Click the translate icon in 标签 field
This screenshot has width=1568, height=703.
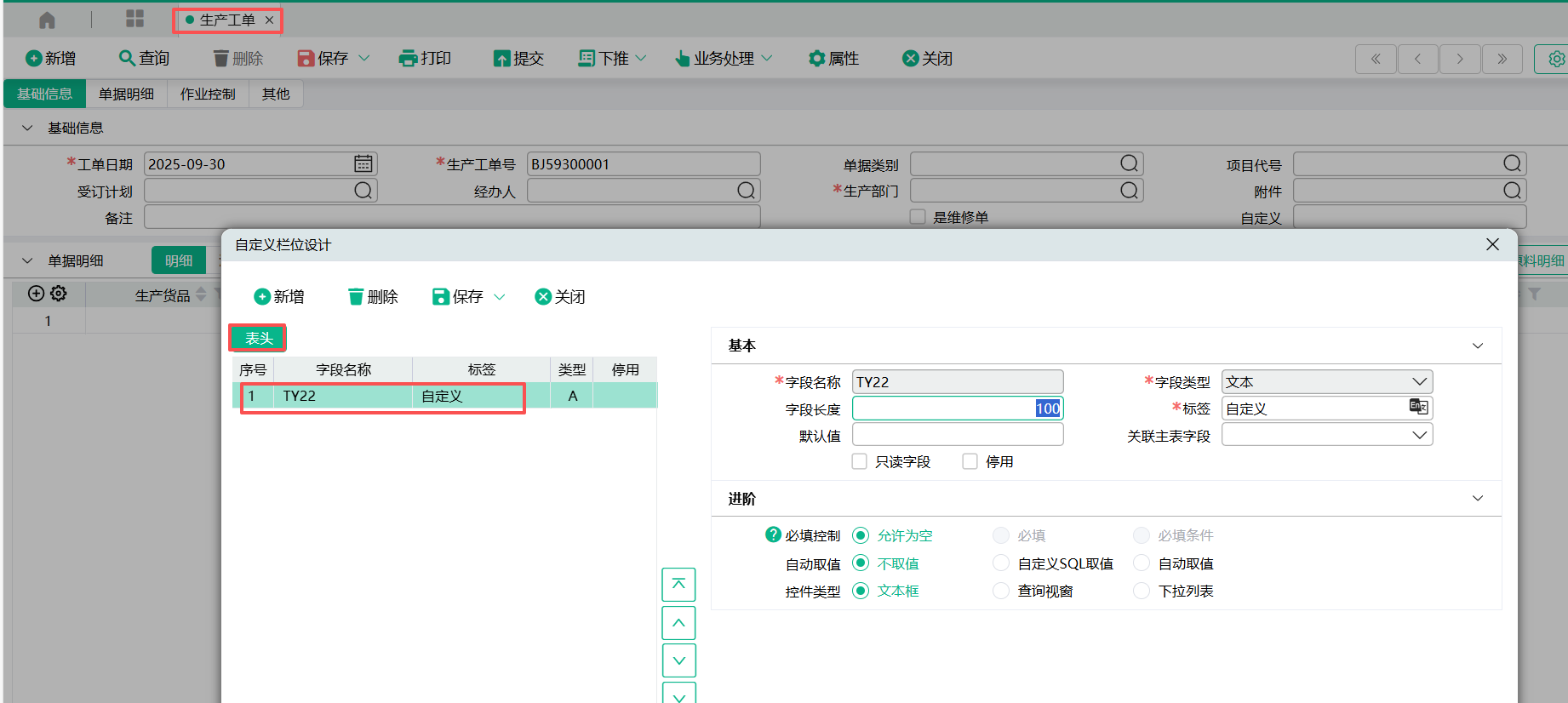point(1418,407)
